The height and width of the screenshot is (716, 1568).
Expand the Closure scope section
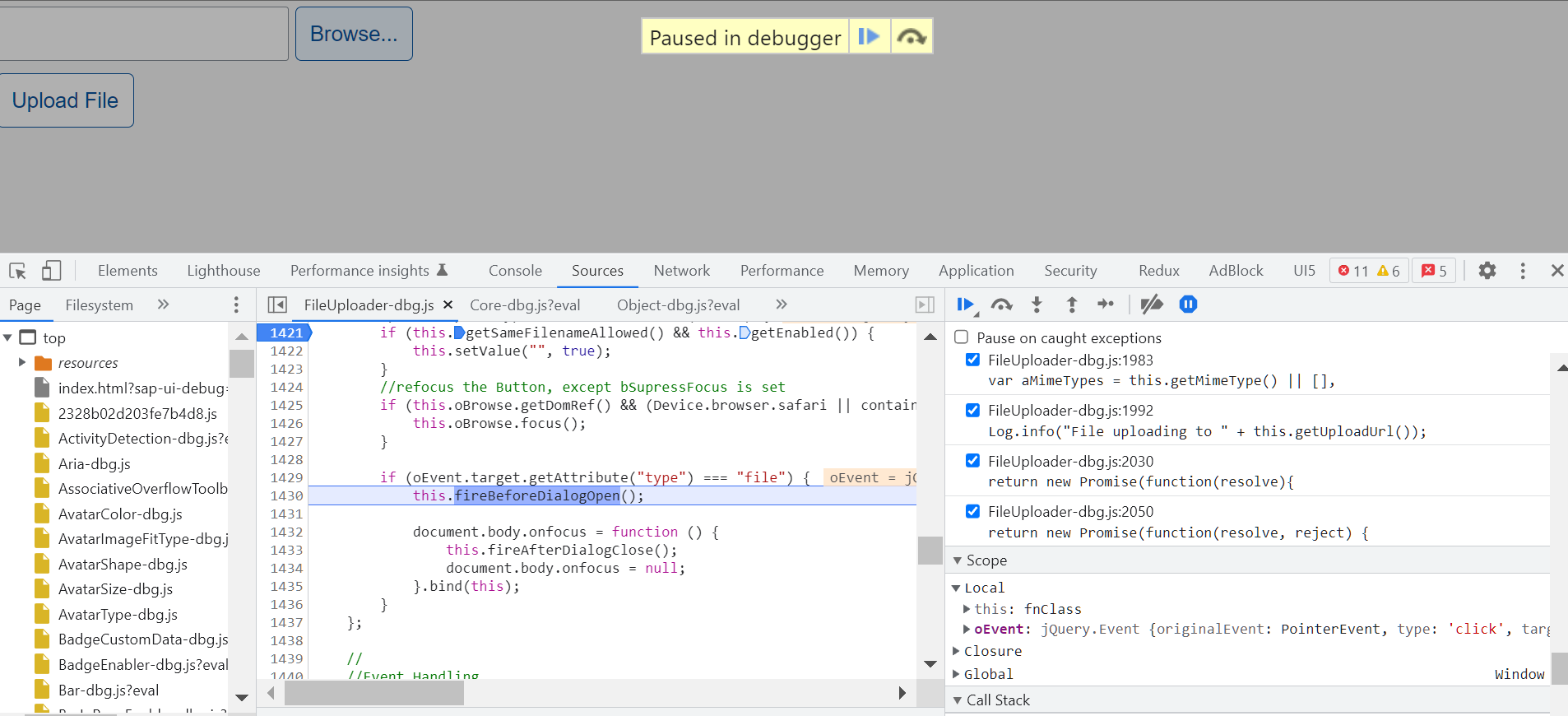pos(956,651)
